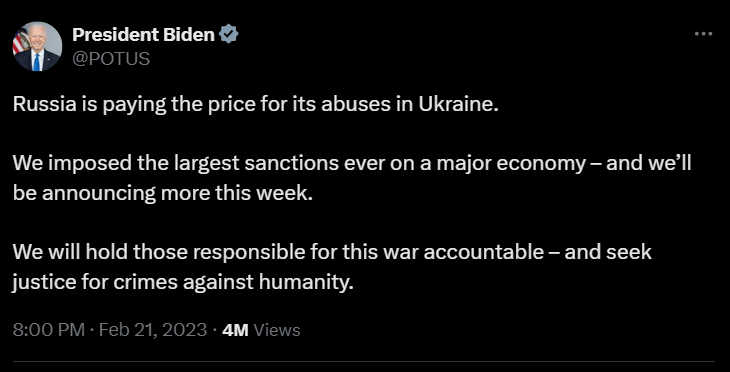
Task: Open the three-dot more options menu
Action: [x=703, y=34]
